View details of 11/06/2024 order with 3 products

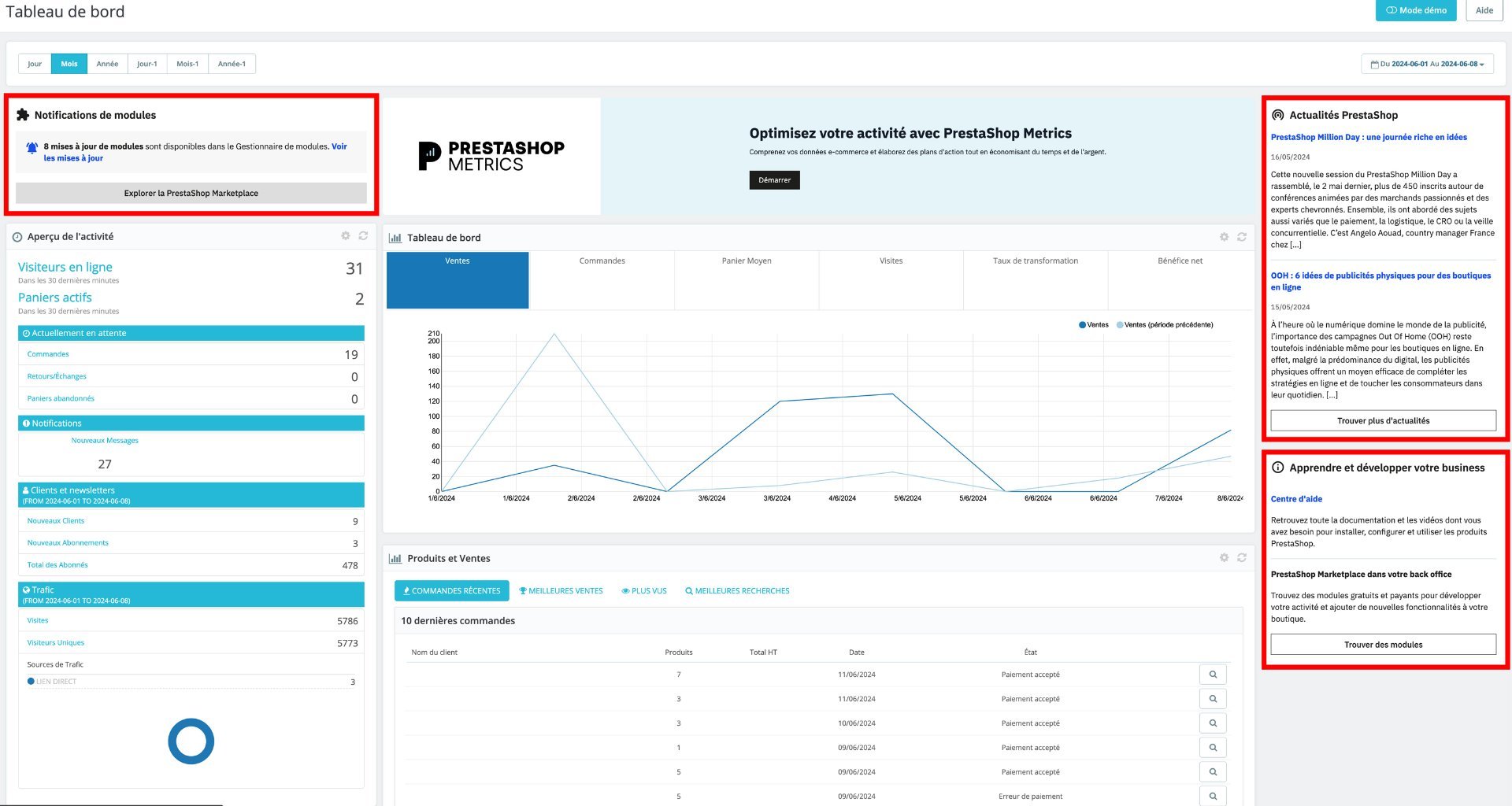[x=1213, y=699]
